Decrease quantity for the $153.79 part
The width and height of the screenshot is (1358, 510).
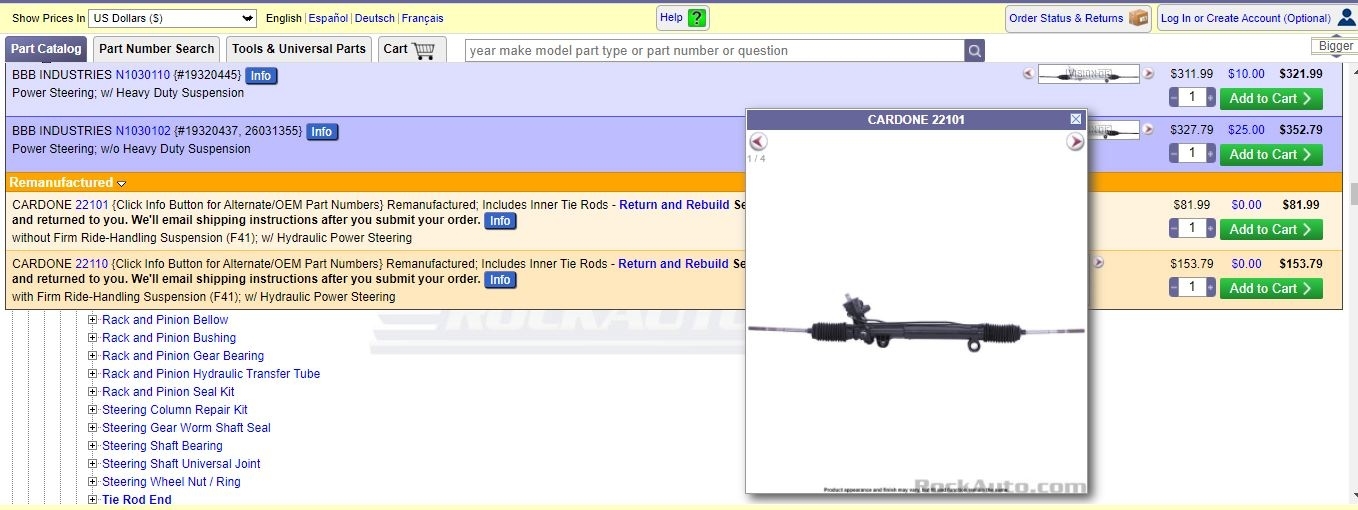click(x=1172, y=288)
